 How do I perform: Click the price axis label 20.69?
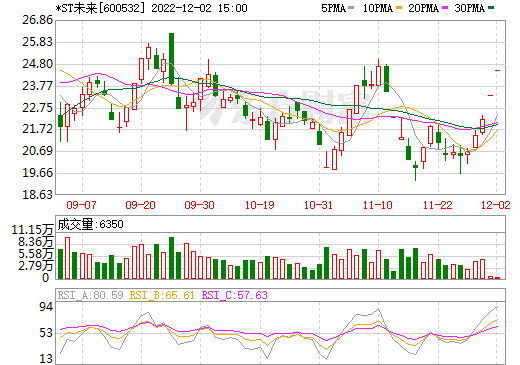(37, 151)
